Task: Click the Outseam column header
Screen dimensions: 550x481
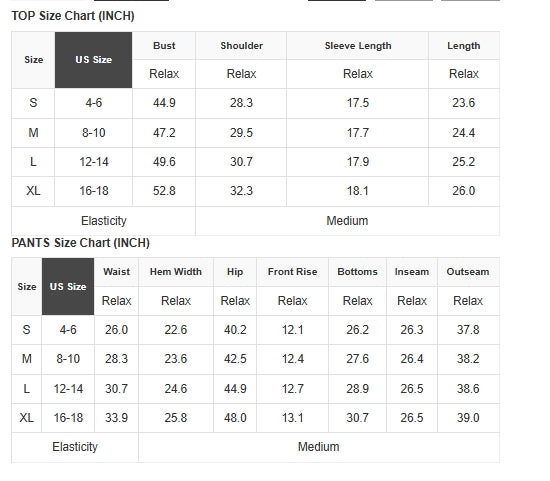Action: pyautogui.click(x=468, y=272)
